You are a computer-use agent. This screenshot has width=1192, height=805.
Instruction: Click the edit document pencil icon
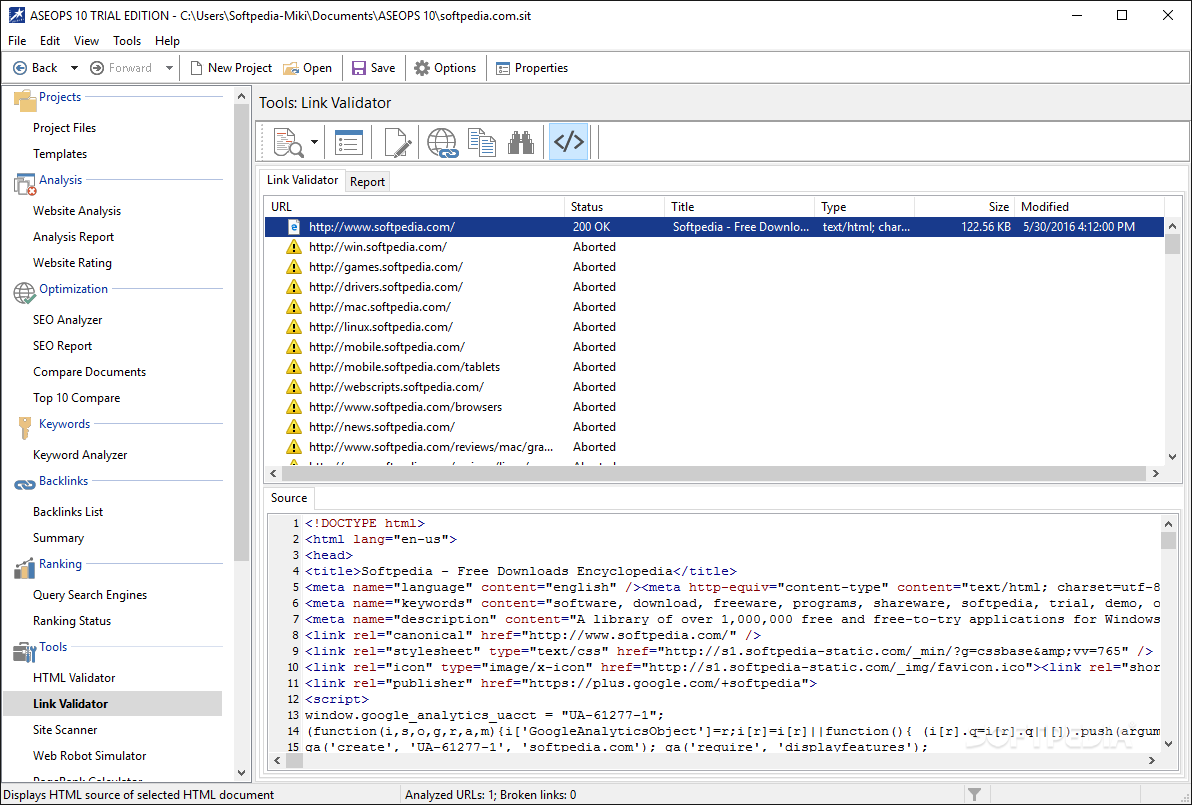(398, 142)
